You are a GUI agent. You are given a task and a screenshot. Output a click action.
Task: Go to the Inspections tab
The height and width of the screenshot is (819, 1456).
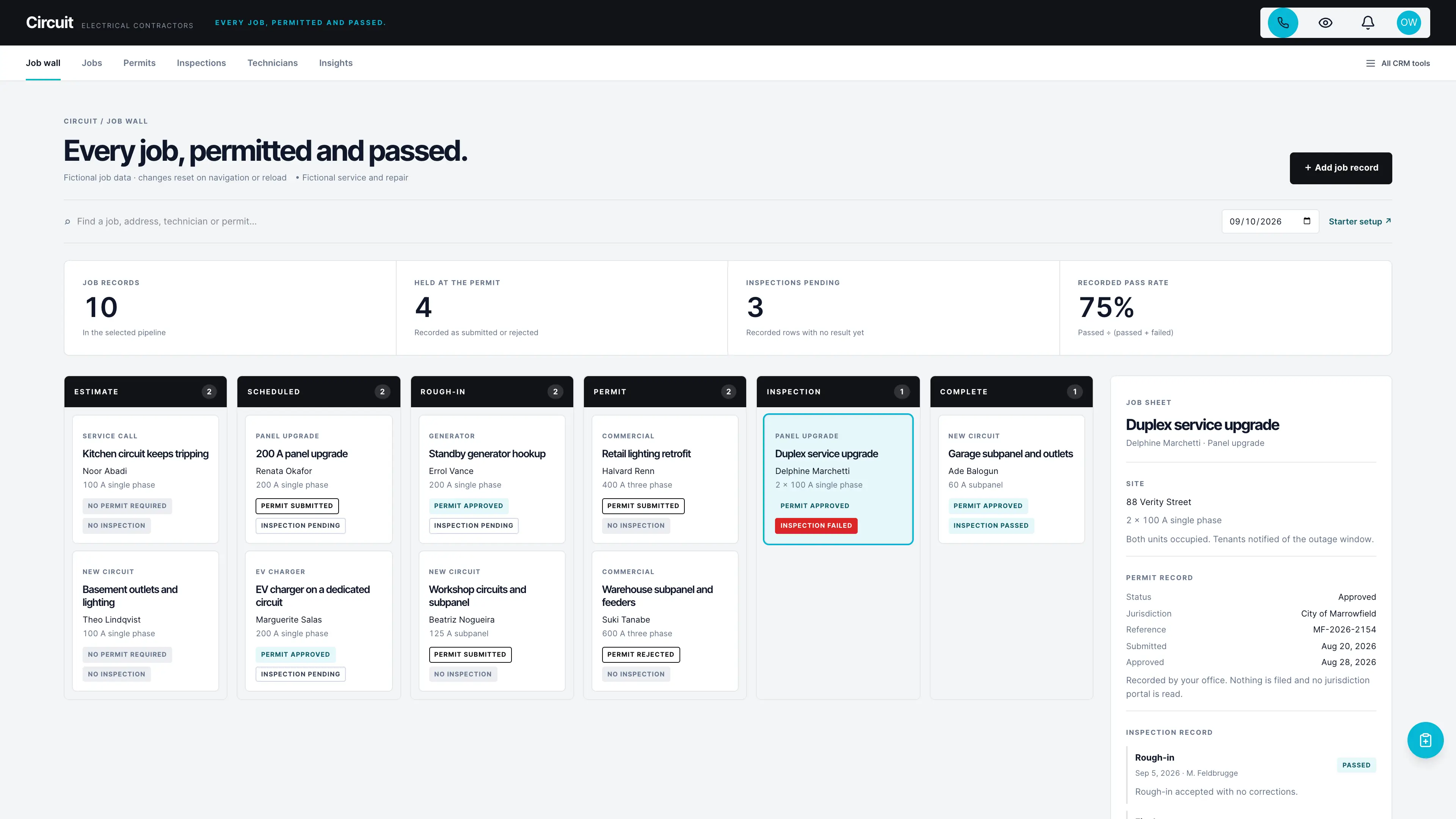click(x=201, y=63)
